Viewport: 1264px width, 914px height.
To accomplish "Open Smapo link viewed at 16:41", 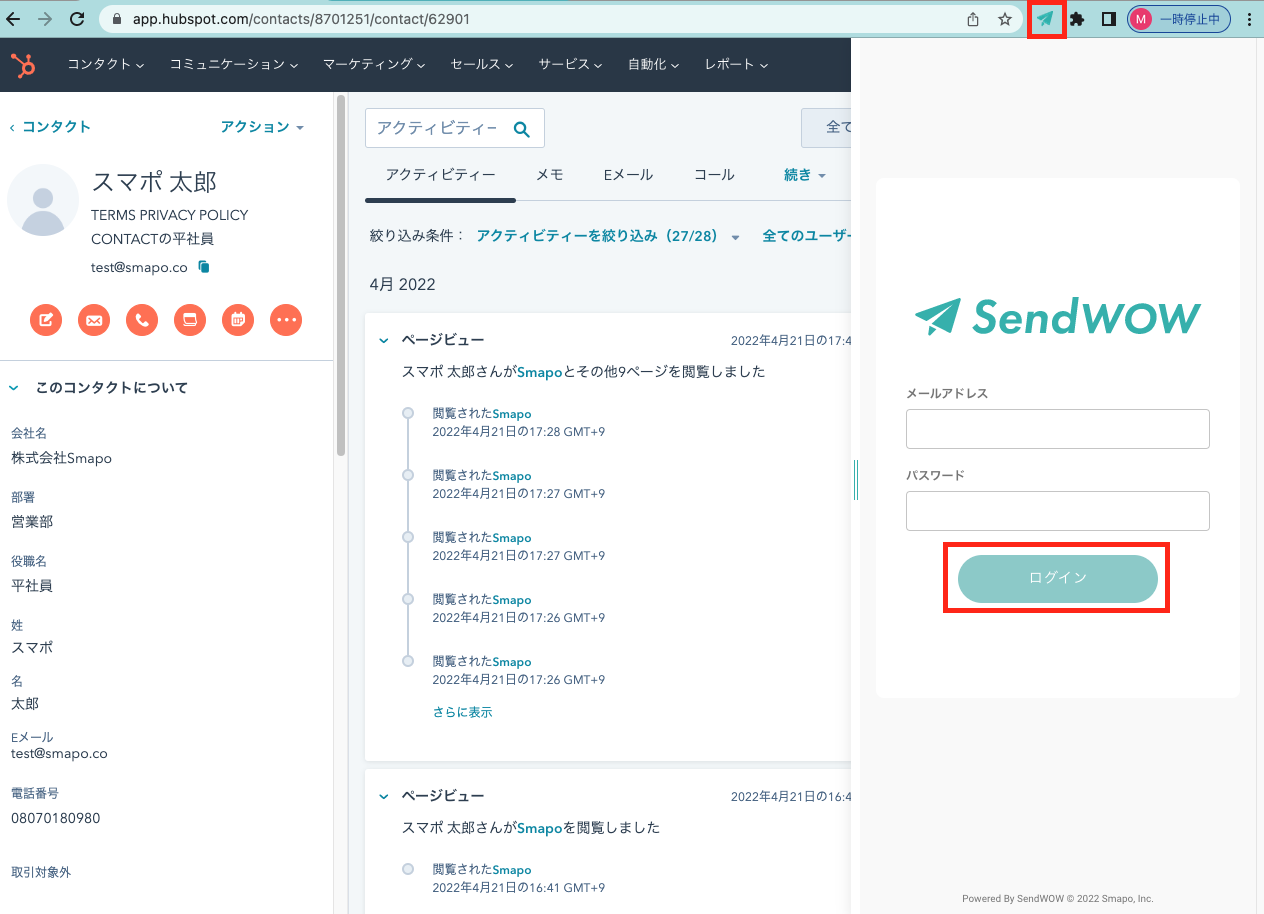I will pyautogui.click(x=512, y=870).
